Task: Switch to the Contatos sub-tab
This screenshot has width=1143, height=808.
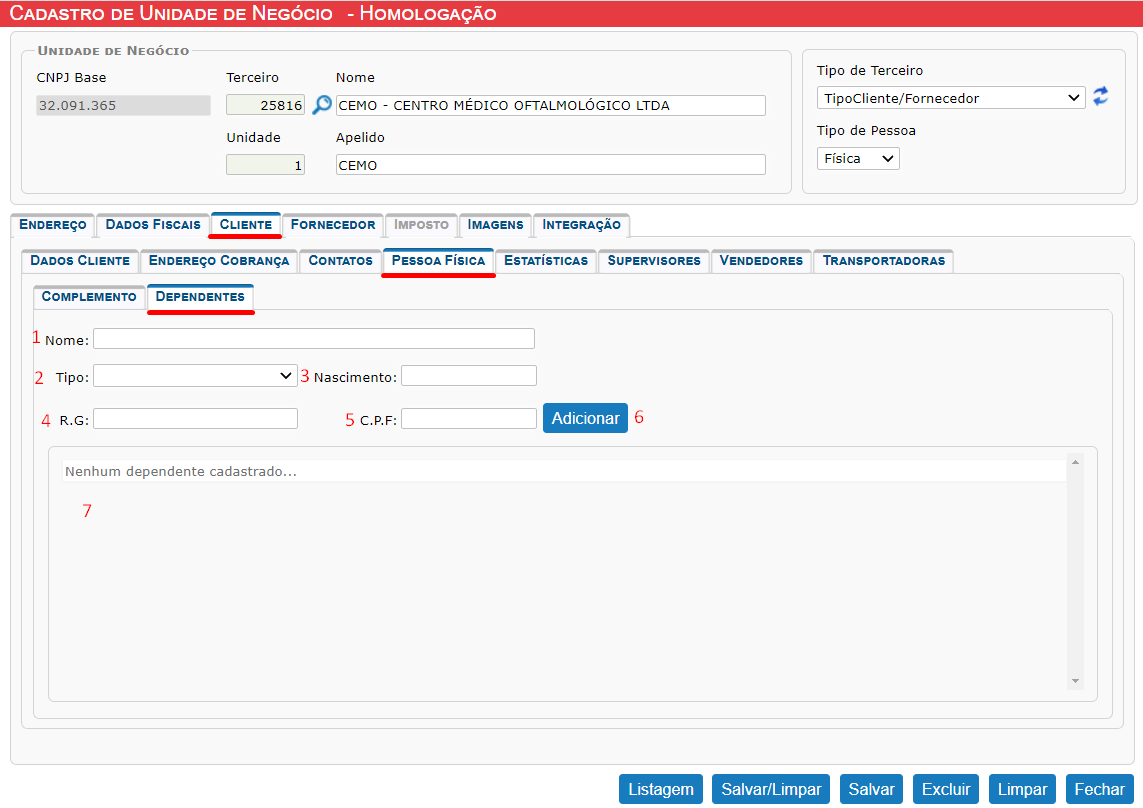Action: (340, 260)
